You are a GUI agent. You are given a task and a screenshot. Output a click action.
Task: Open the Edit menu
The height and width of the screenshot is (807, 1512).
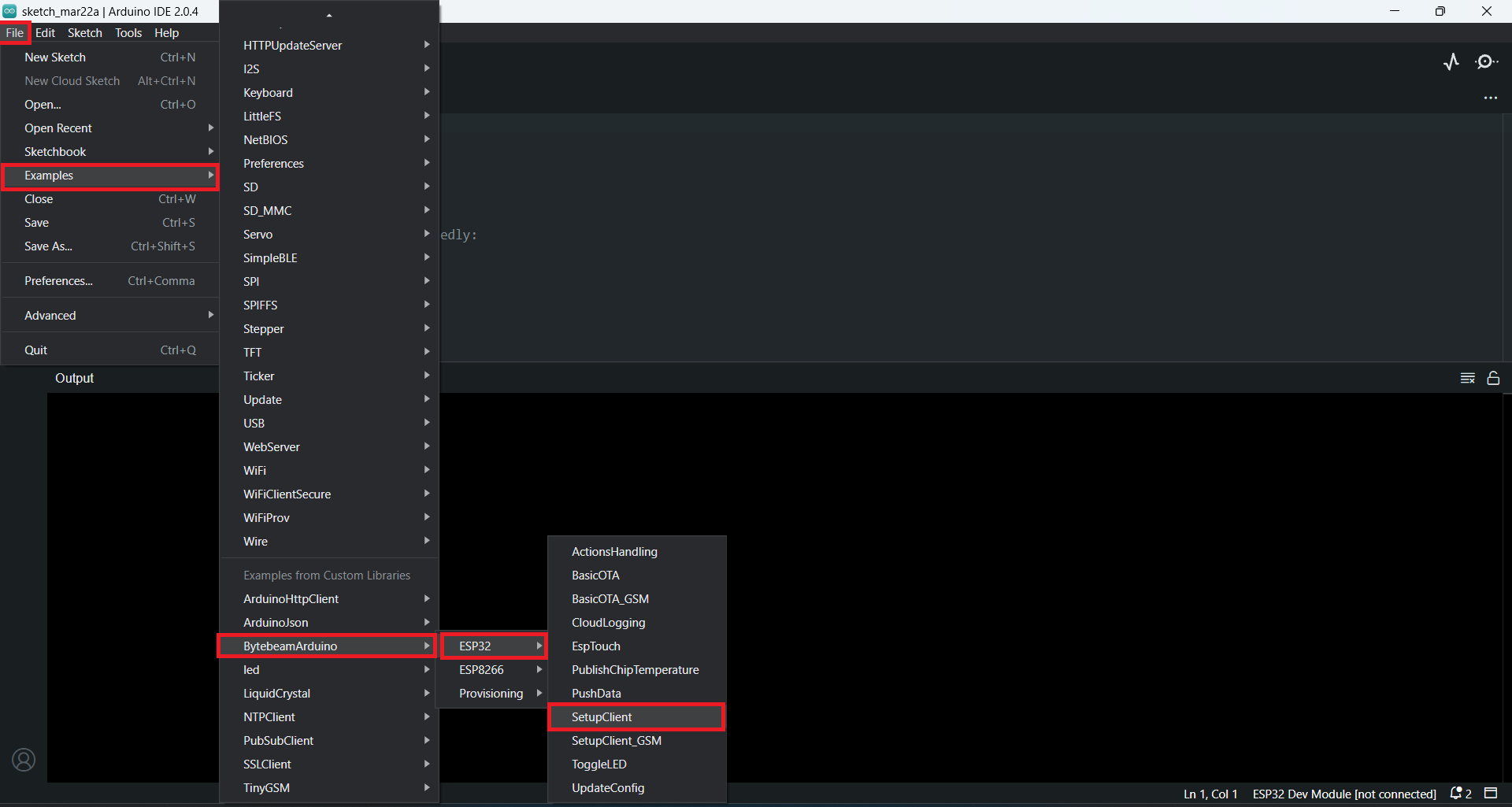[x=45, y=32]
